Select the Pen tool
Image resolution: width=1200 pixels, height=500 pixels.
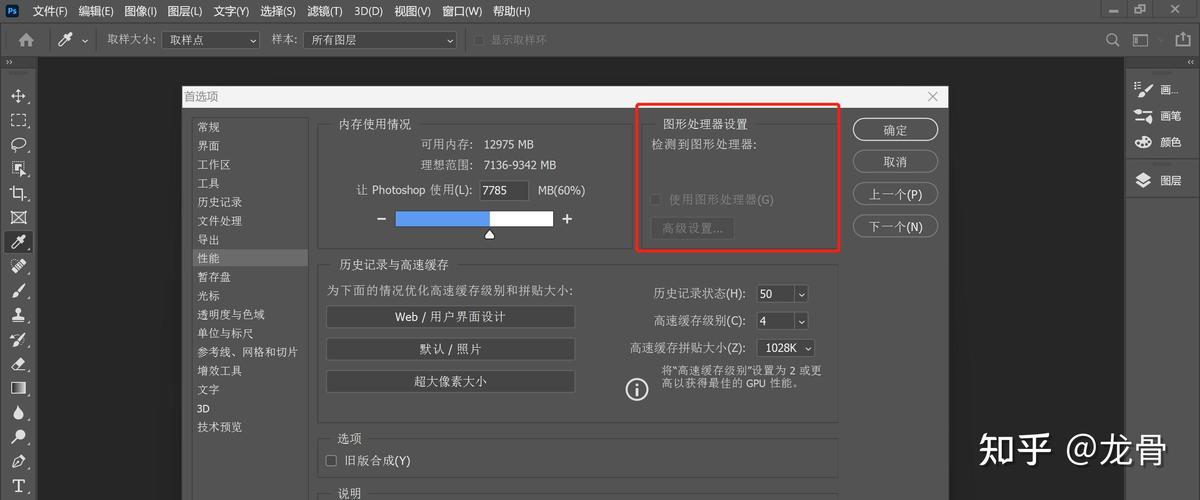(x=18, y=462)
